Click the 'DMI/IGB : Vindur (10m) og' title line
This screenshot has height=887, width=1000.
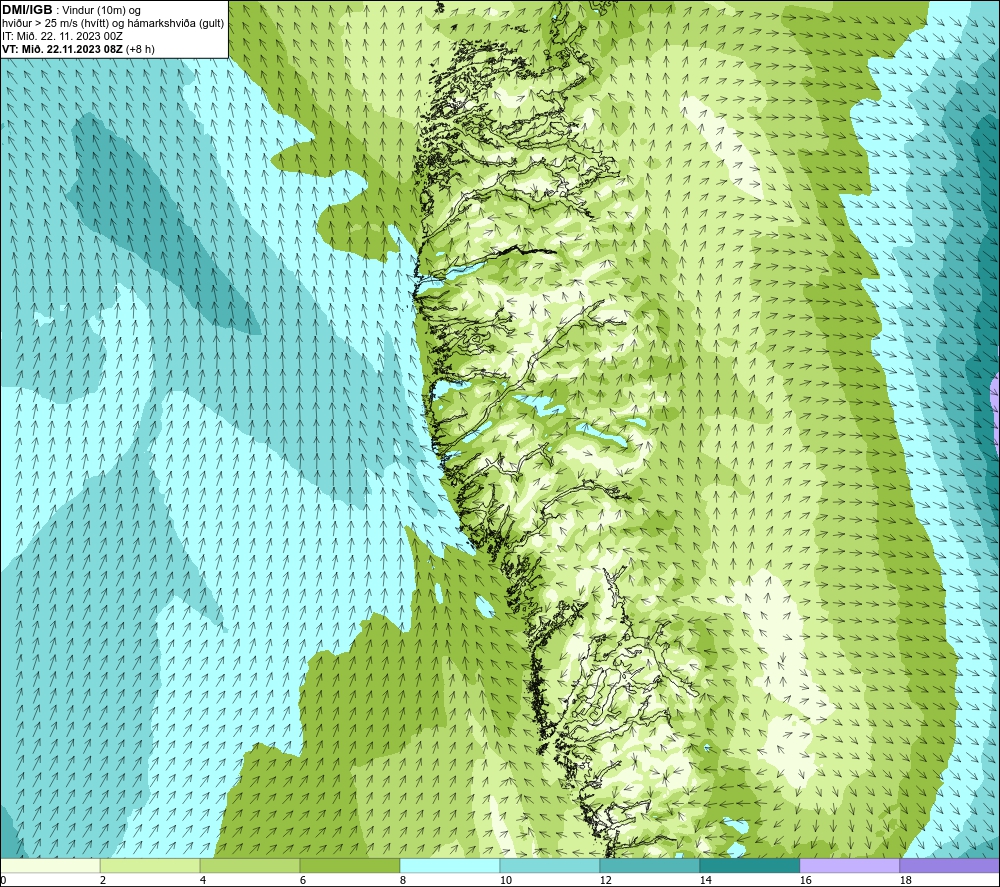(72, 10)
